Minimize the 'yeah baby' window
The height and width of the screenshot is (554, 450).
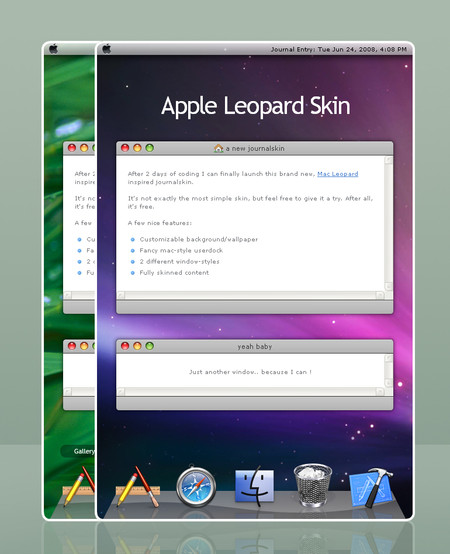pyautogui.click(x=137, y=346)
